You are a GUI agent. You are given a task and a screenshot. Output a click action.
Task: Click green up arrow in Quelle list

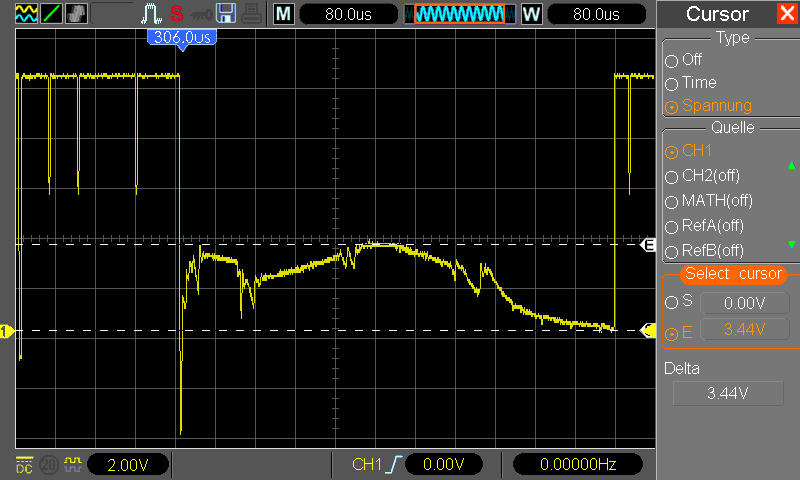tap(791, 165)
